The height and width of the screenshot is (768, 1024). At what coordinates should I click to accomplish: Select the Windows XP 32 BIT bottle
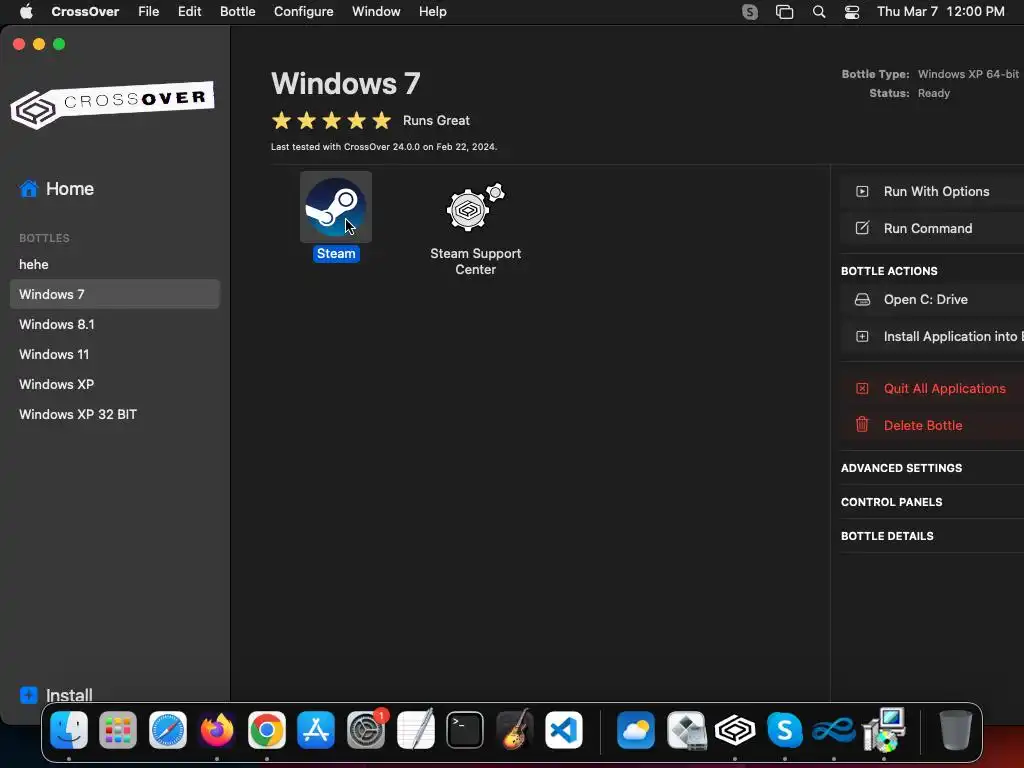point(115,415)
